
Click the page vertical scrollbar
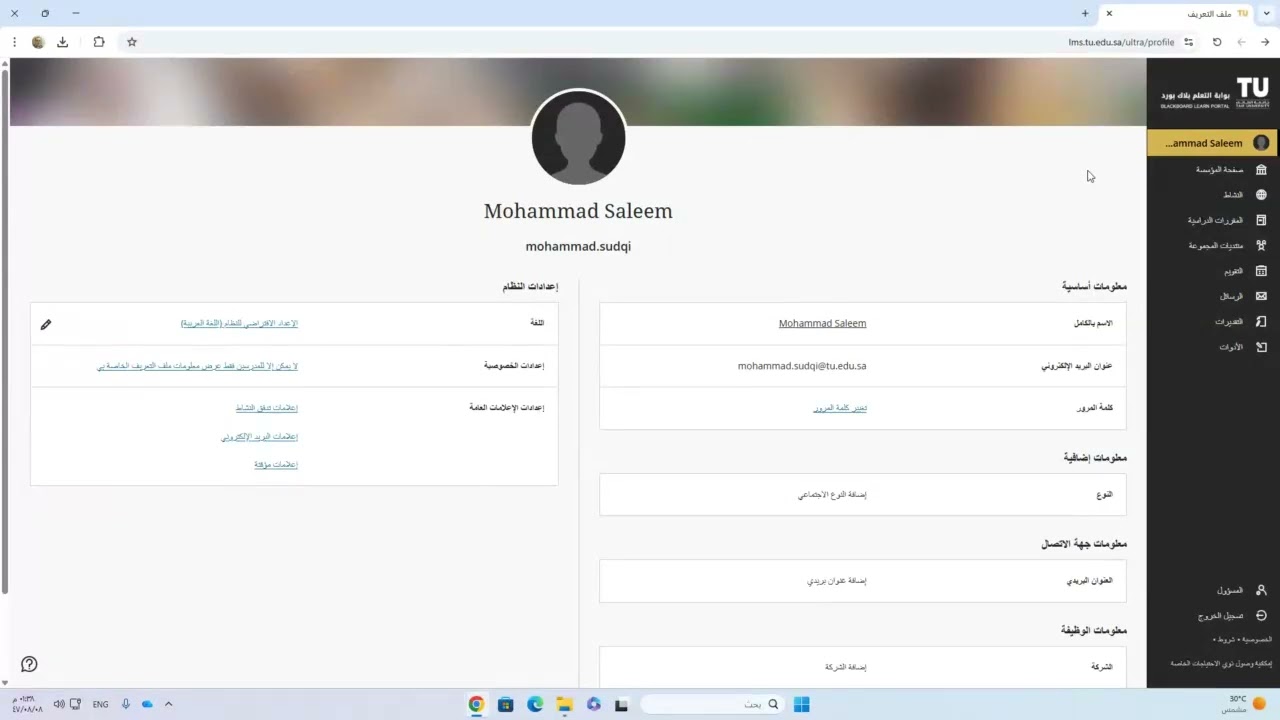(5, 330)
